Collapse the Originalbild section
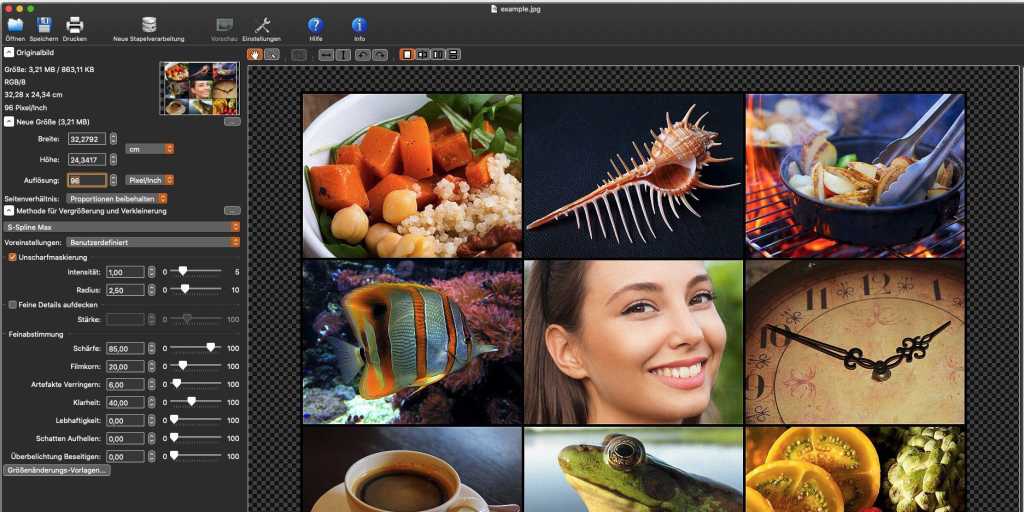1024x512 pixels. tap(9, 52)
